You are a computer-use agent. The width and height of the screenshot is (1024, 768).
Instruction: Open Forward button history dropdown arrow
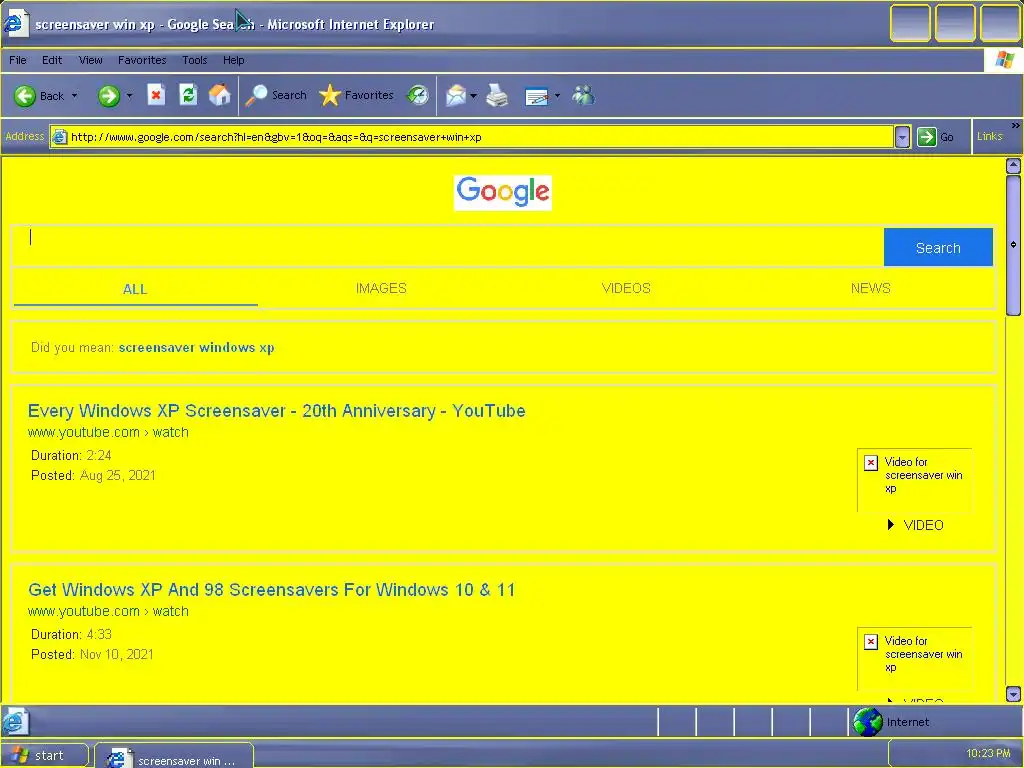[x=129, y=96]
